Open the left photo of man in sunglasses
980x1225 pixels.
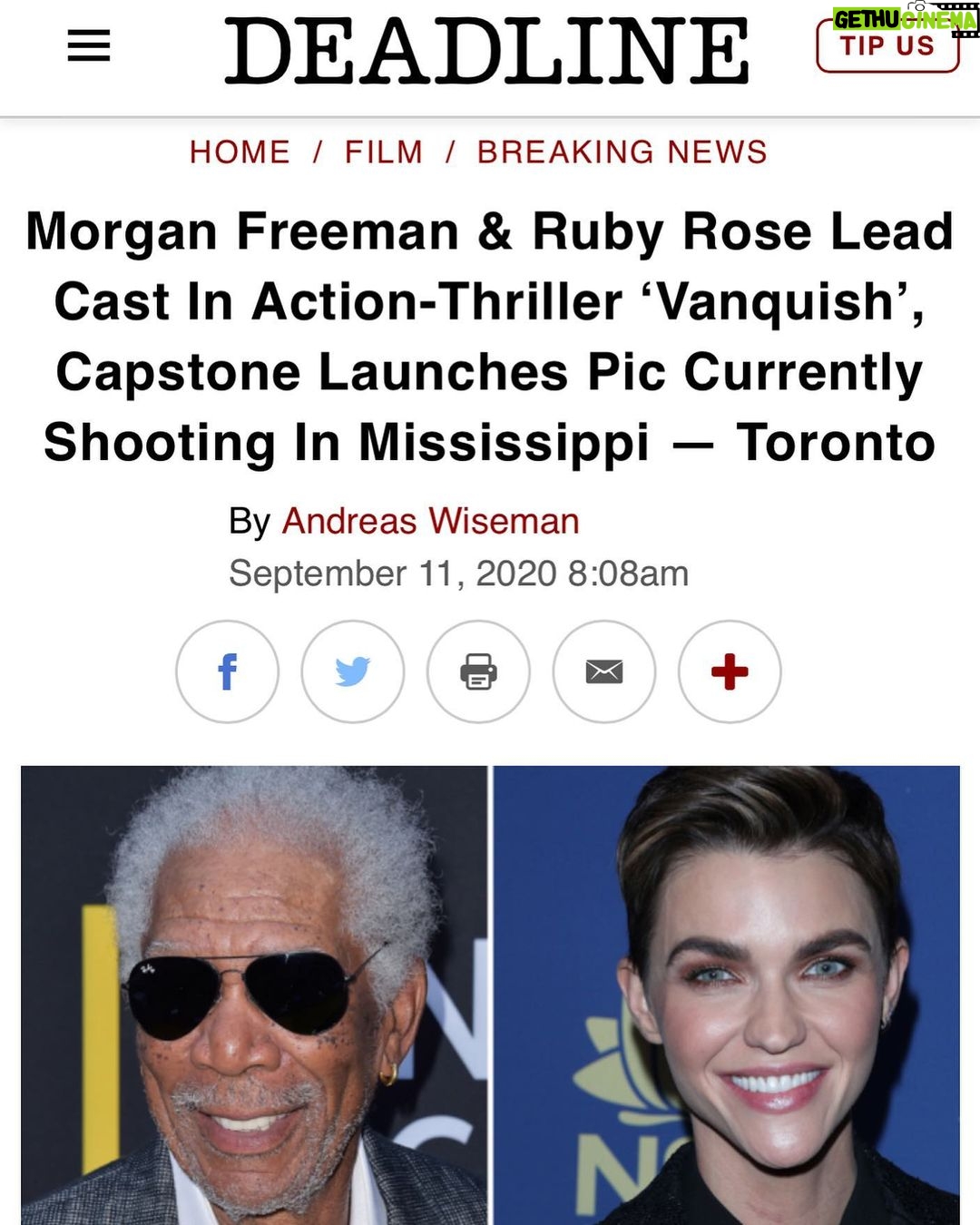coord(254,995)
